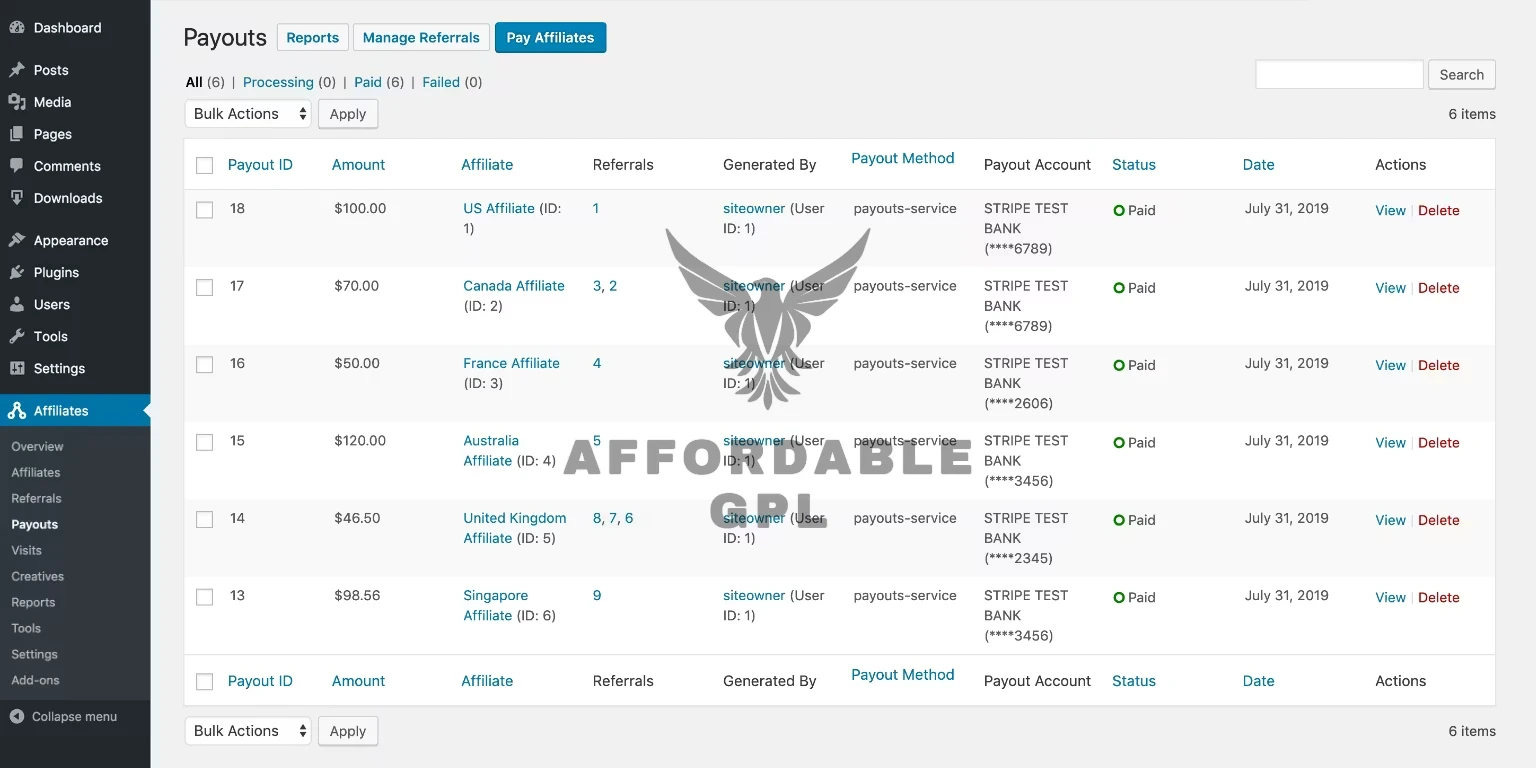Click the Appearance paintbrush icon

click(17, 240)
